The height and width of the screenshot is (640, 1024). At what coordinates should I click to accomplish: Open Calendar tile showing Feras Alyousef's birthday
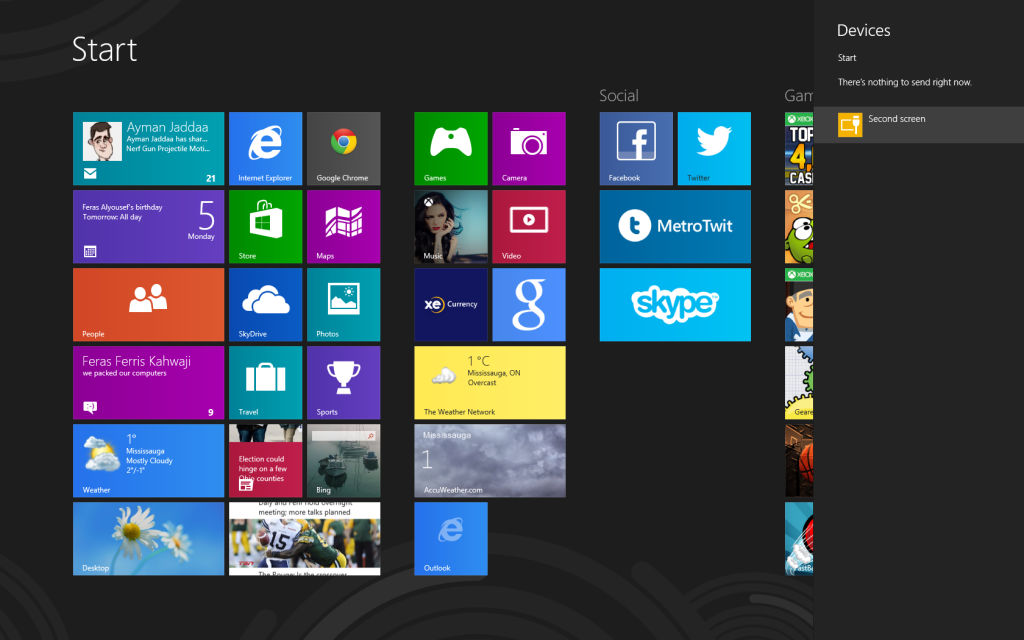[x=148, y=227]
